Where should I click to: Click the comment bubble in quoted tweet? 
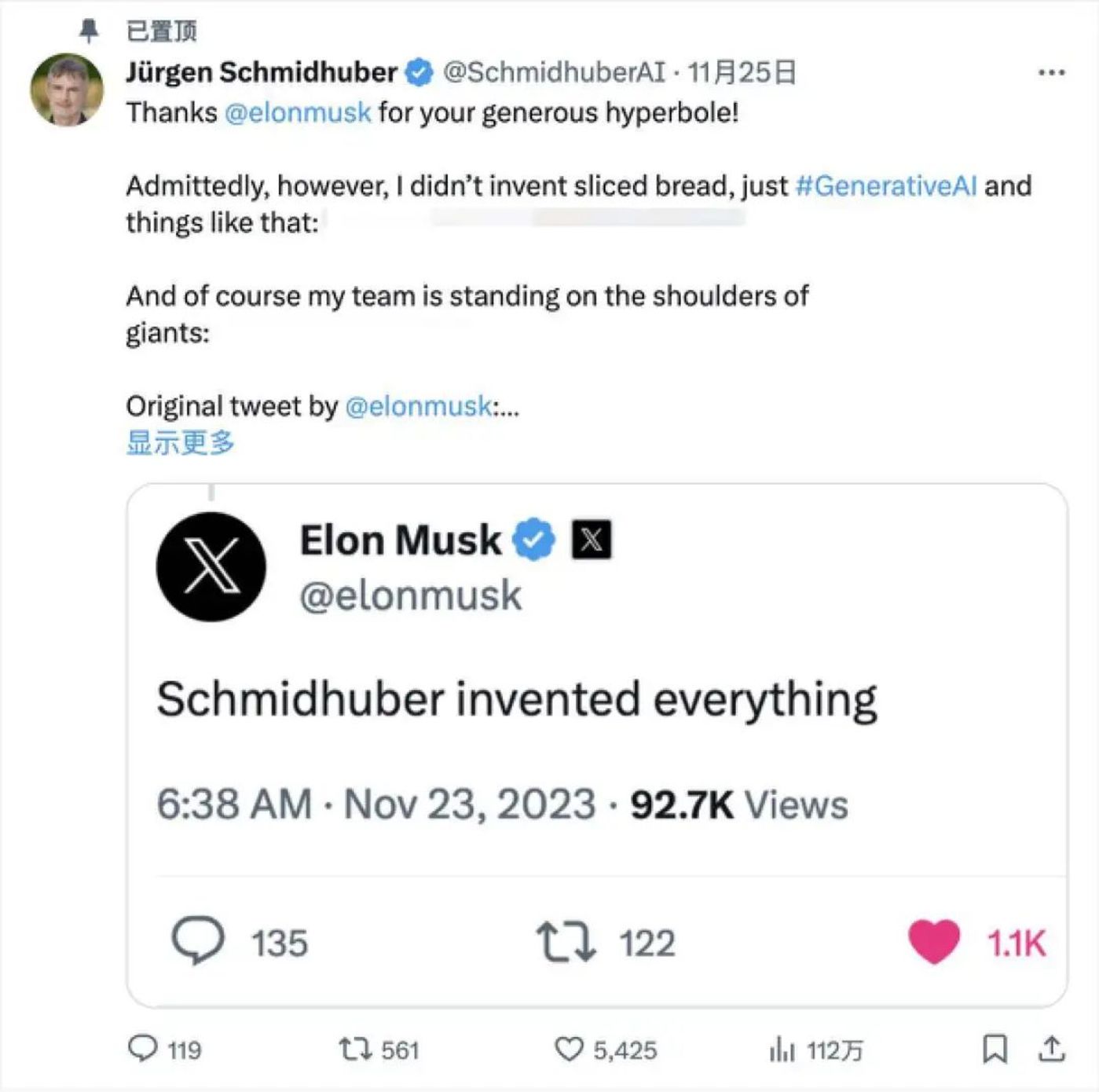(x=198, y=940)
